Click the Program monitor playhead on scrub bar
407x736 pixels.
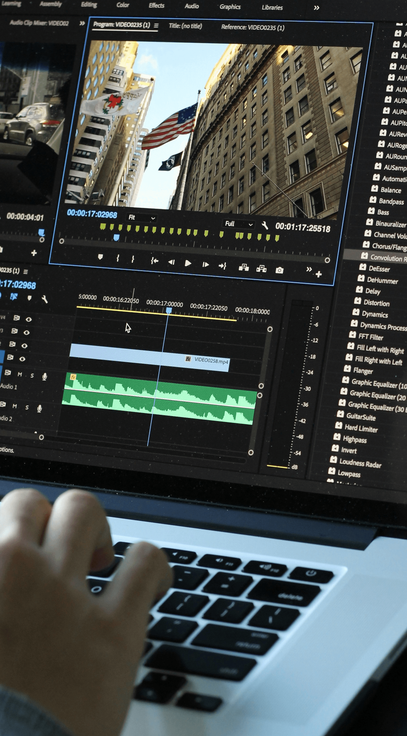point(116,238)
